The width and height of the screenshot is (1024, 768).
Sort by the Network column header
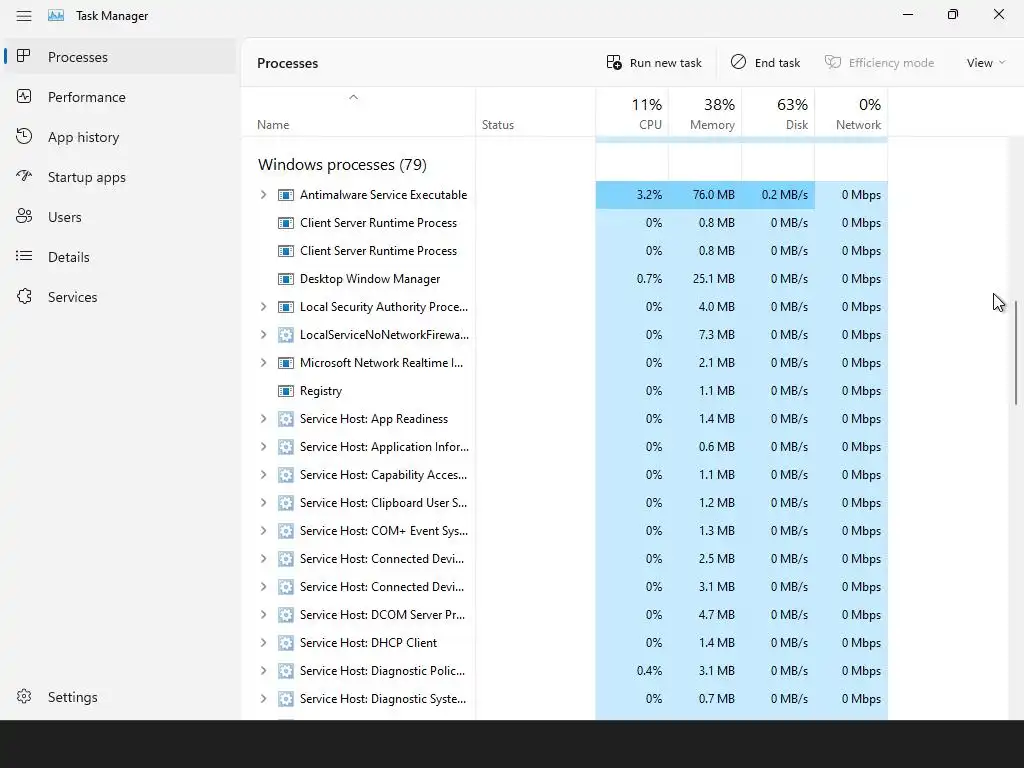point(852,112)
